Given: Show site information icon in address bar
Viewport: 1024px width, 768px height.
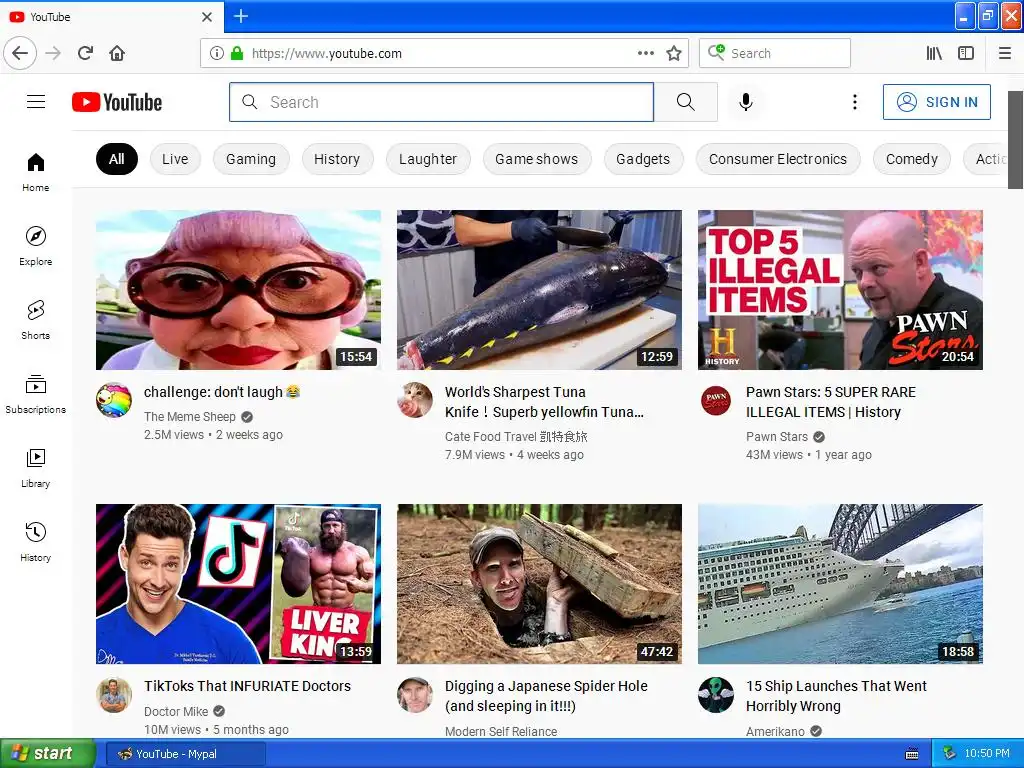Looking at the screenshot, I should click(x=216, y=53).
